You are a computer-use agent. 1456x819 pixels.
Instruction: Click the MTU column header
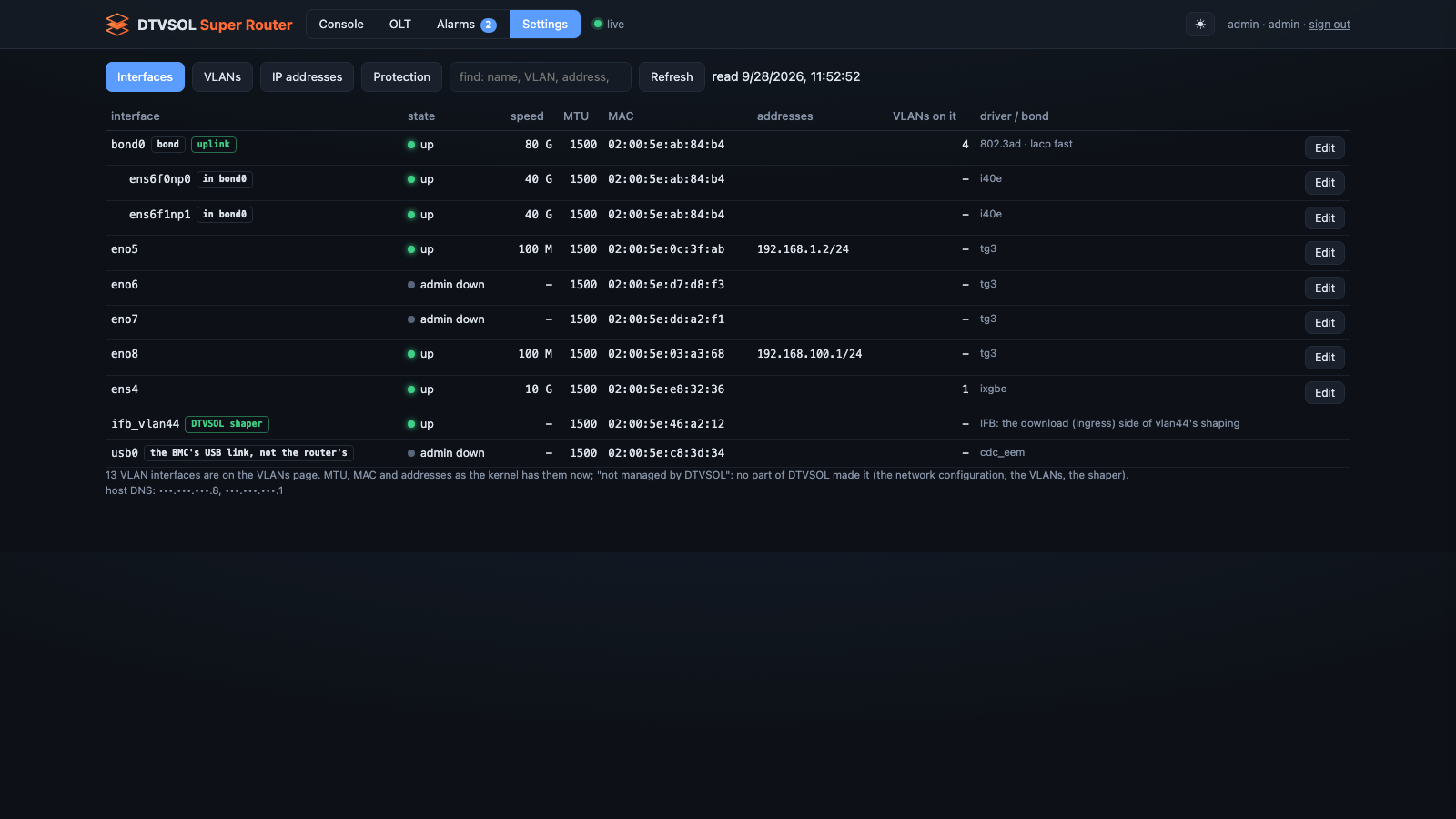576,116
